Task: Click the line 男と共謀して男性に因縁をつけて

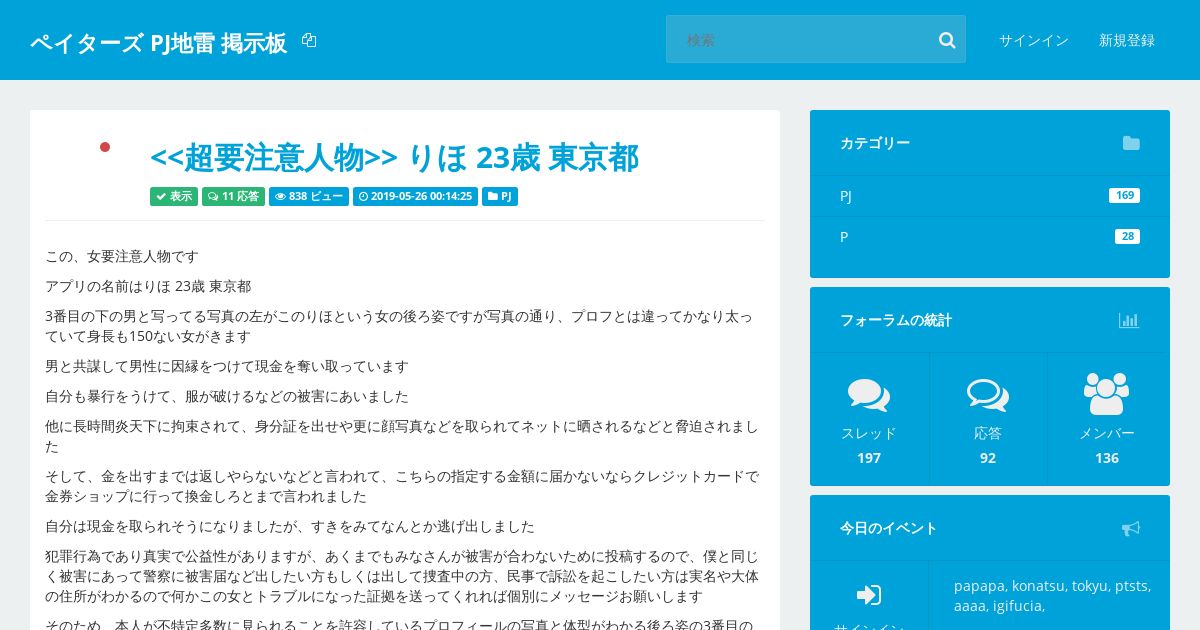Action: pos(227,366)
